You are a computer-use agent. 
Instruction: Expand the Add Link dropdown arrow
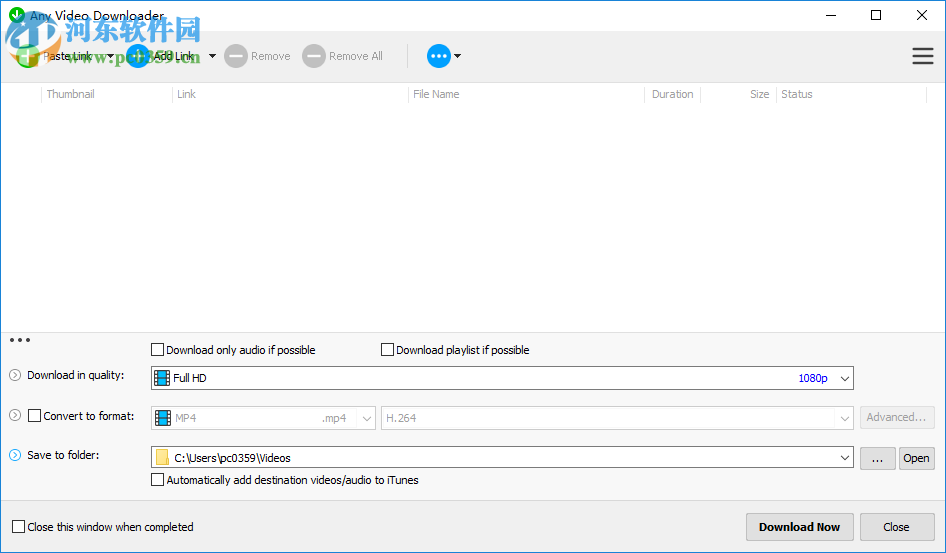point(212,56)
